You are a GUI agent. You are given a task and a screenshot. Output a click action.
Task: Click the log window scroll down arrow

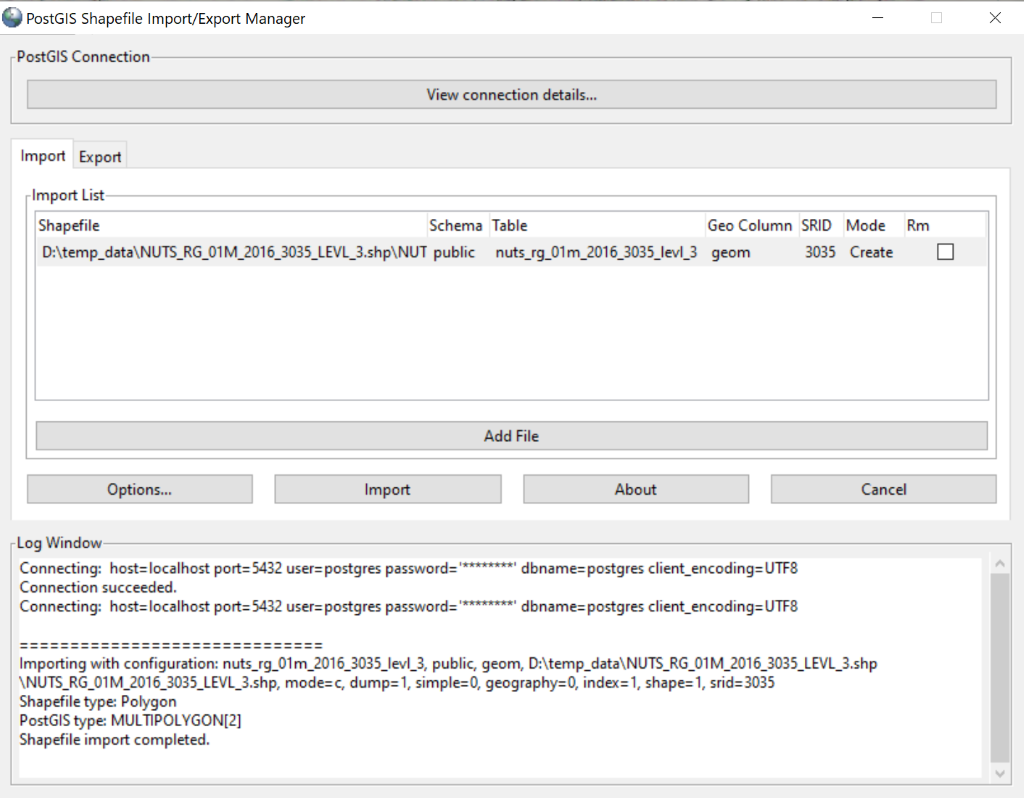click(x=999, y=773)
